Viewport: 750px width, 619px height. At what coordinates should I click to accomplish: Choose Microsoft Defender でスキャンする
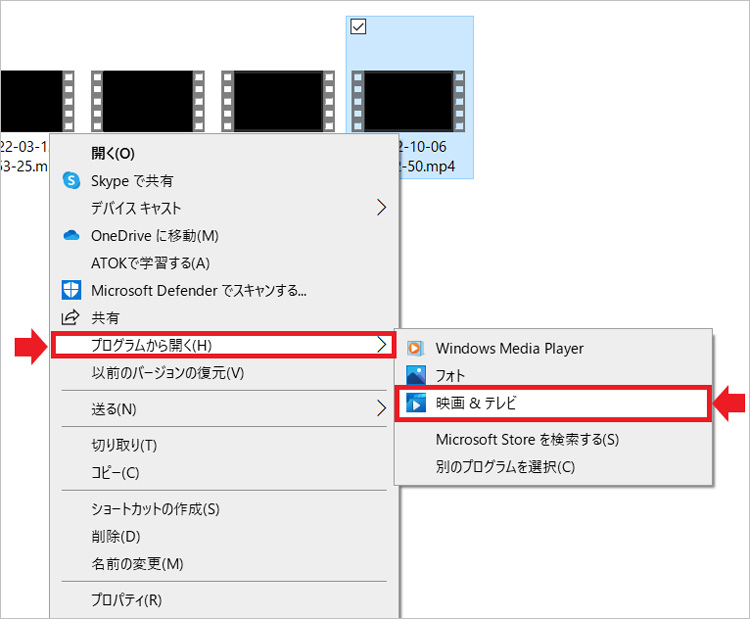(225, 290)
